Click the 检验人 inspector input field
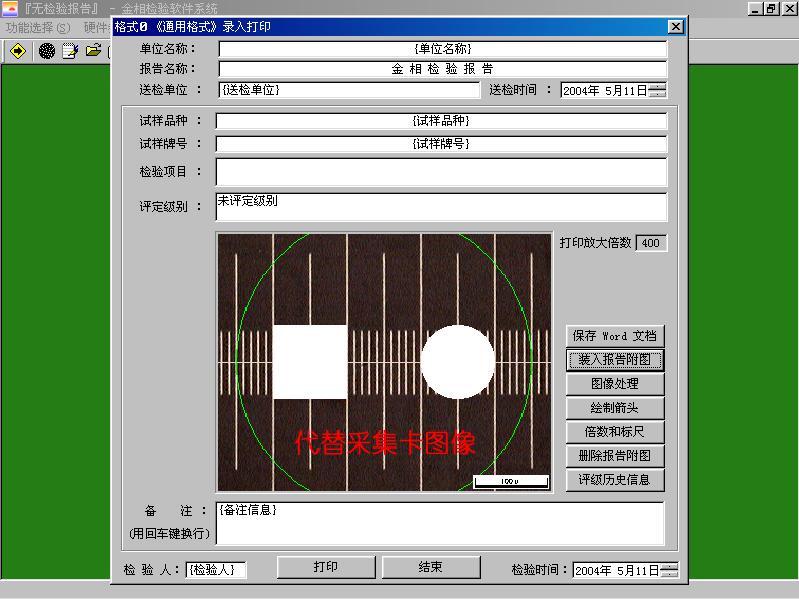 coord(215,569)
